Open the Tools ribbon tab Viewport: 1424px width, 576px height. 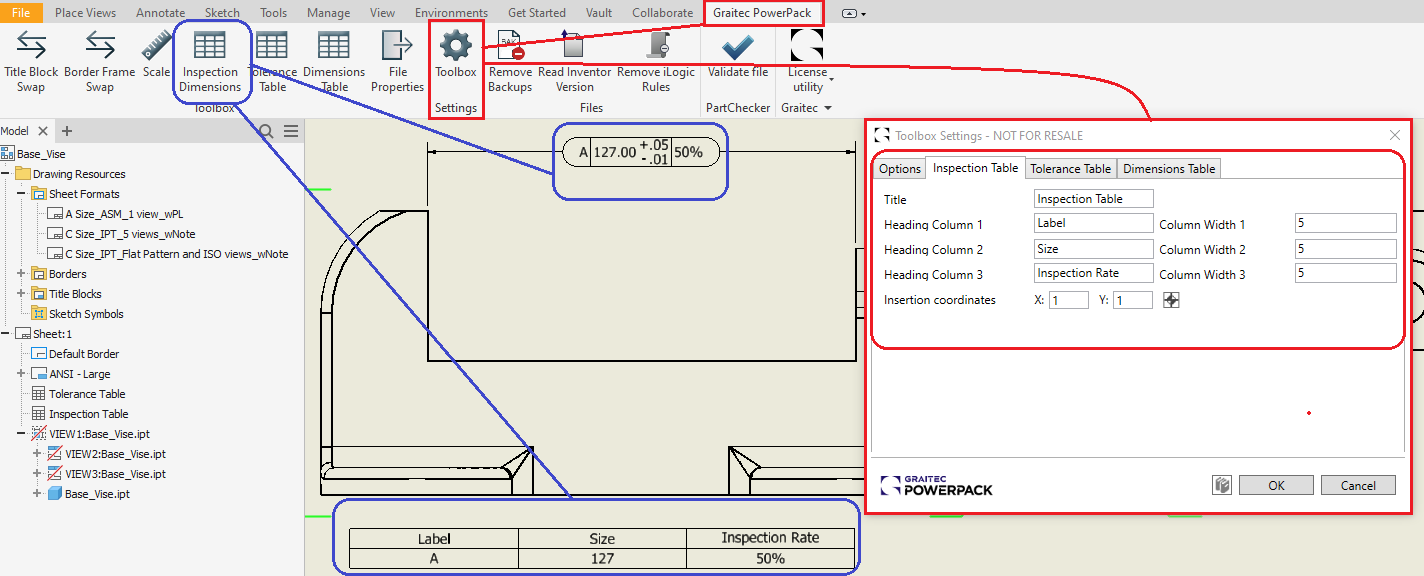(x=274, y=13)
